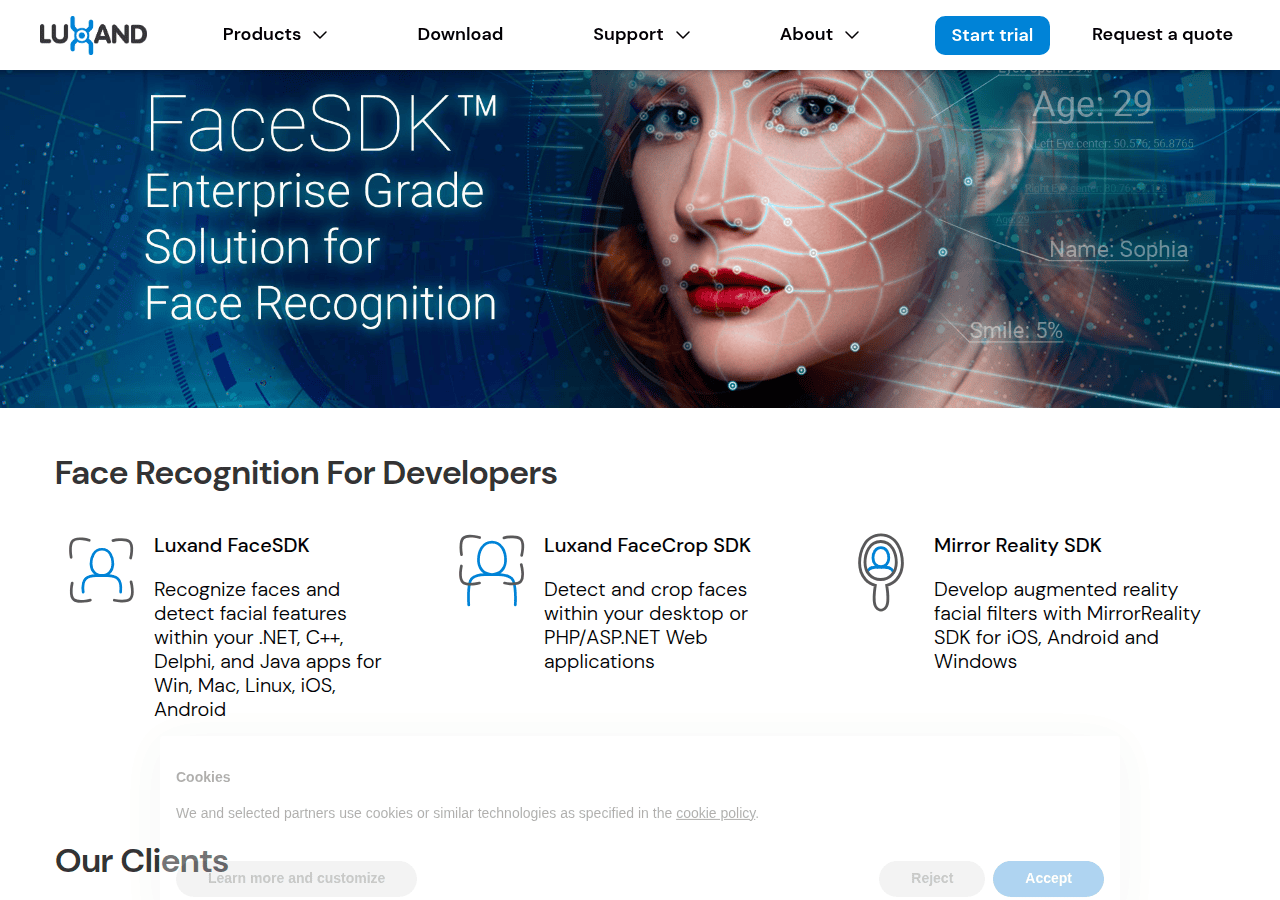Accept cookies

coord(1048,878)
